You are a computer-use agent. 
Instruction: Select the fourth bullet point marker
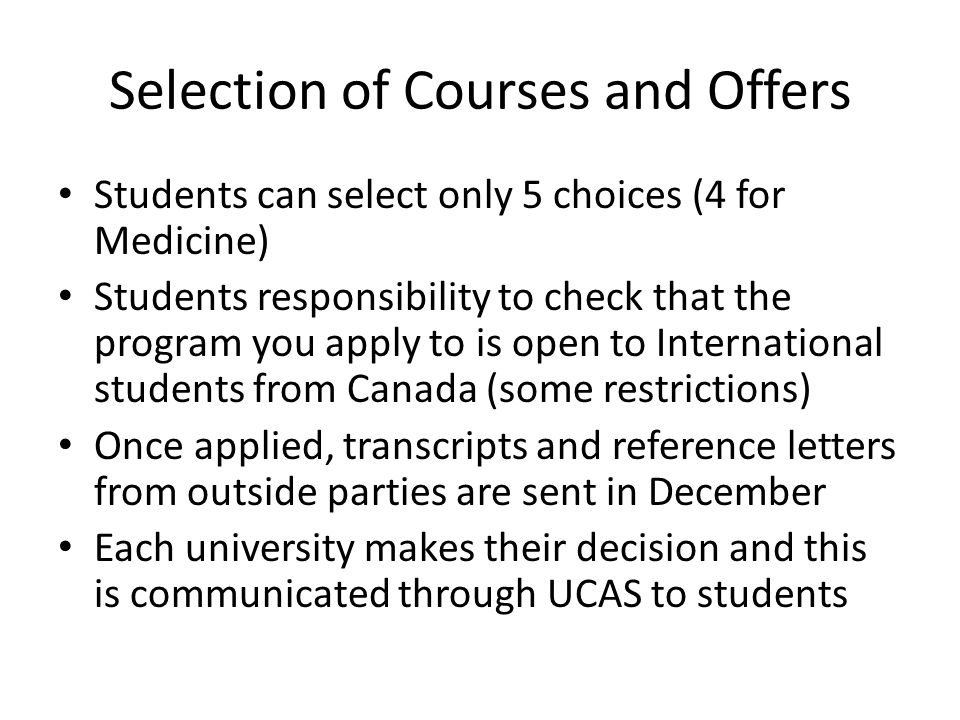tap(66, 547)
